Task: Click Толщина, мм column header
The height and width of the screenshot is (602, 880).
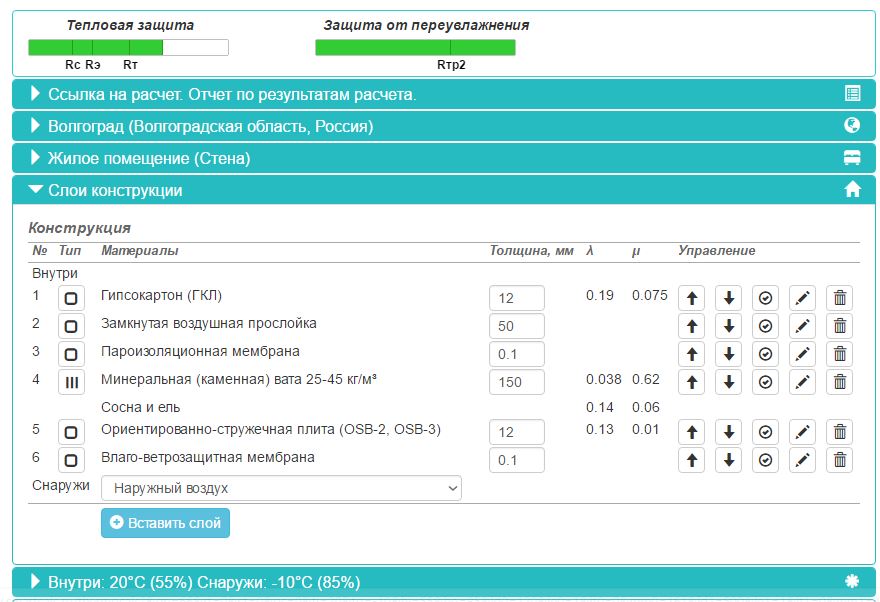Action: coord(531,251)
